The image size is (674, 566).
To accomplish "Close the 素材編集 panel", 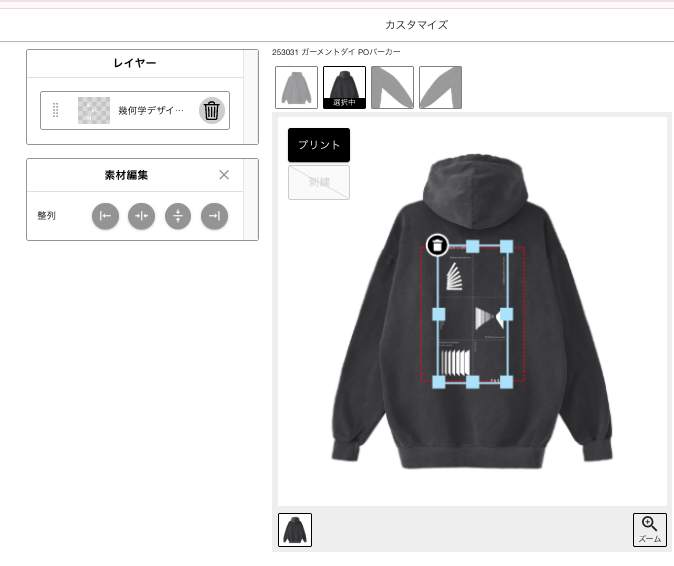I will [224, 175].
